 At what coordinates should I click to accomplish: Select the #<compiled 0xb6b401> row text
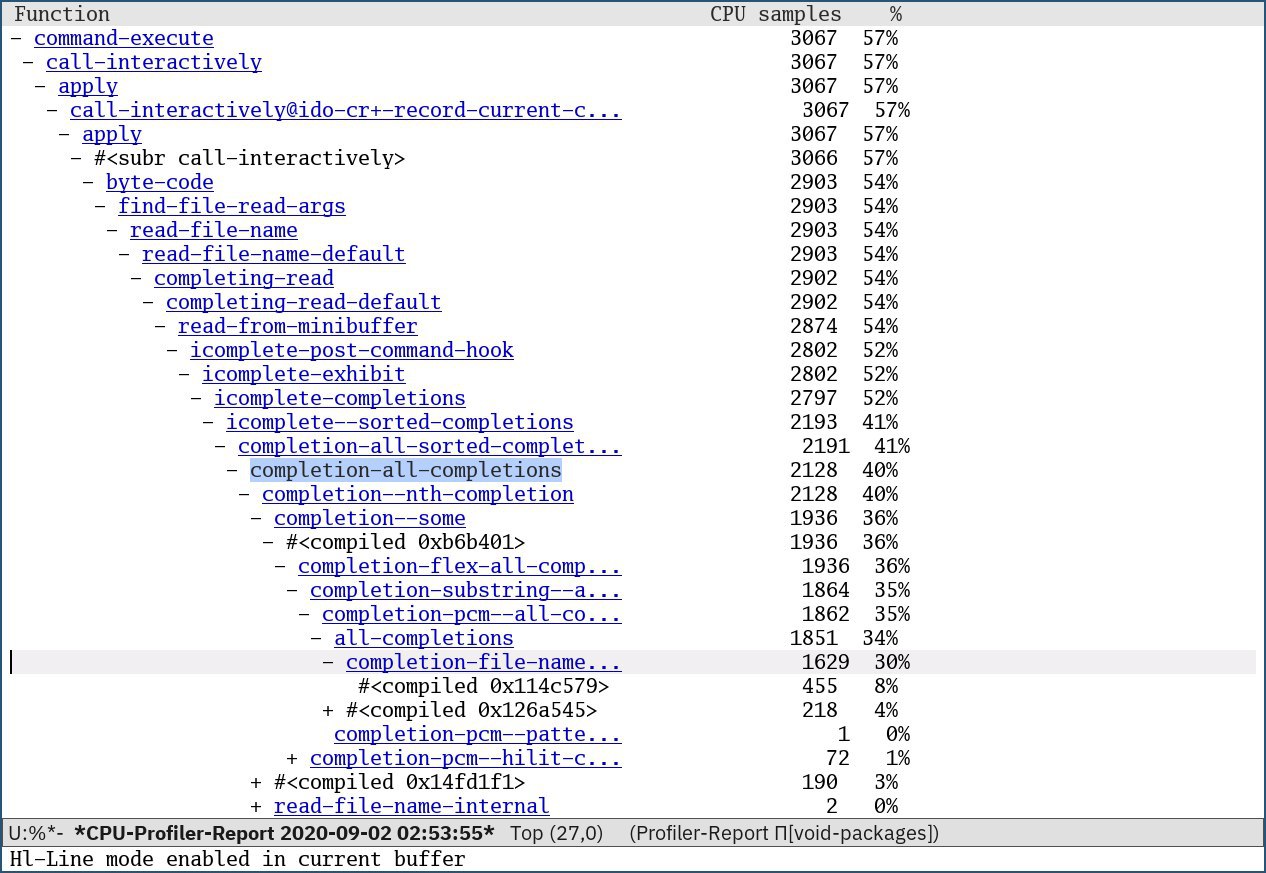click(406, 542)
